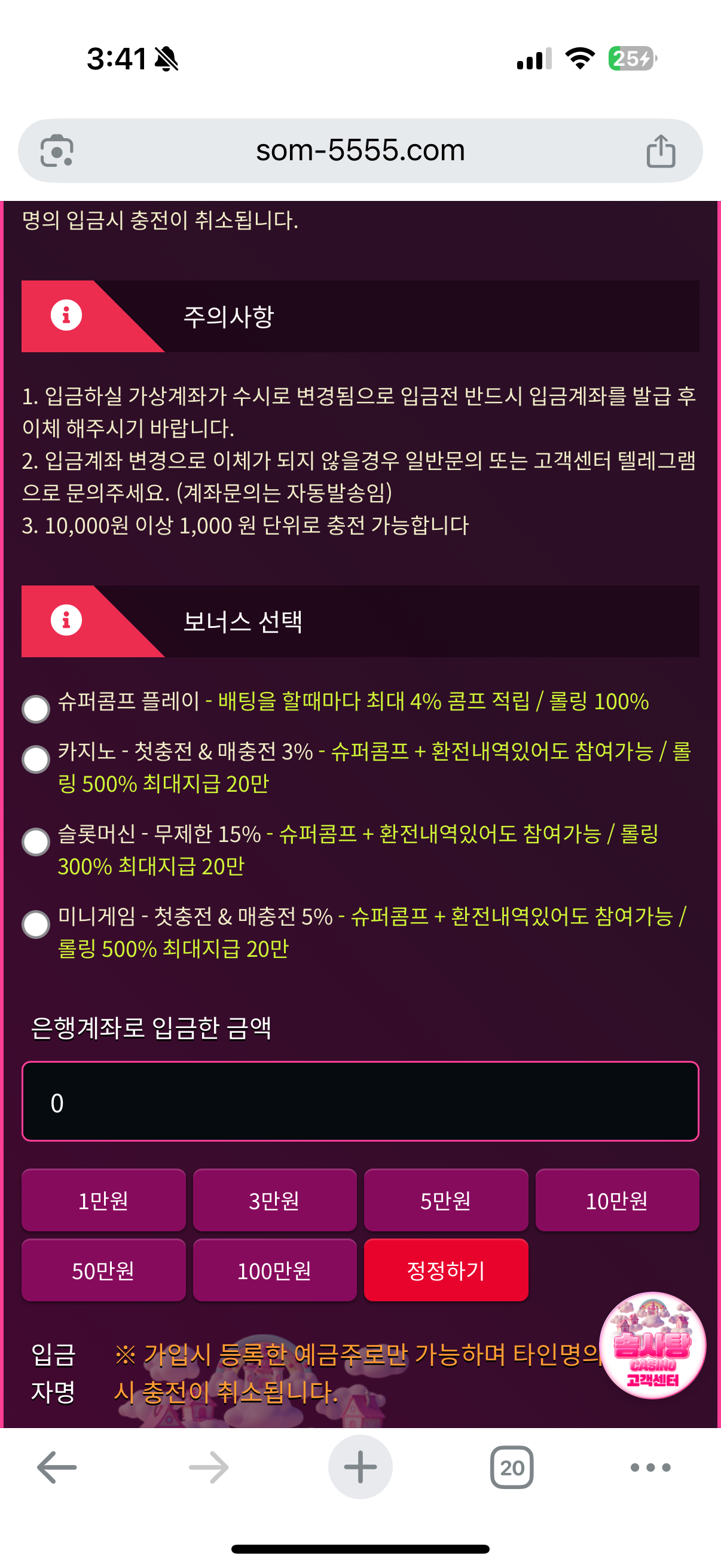Tap the share icon in address bar

660,150
